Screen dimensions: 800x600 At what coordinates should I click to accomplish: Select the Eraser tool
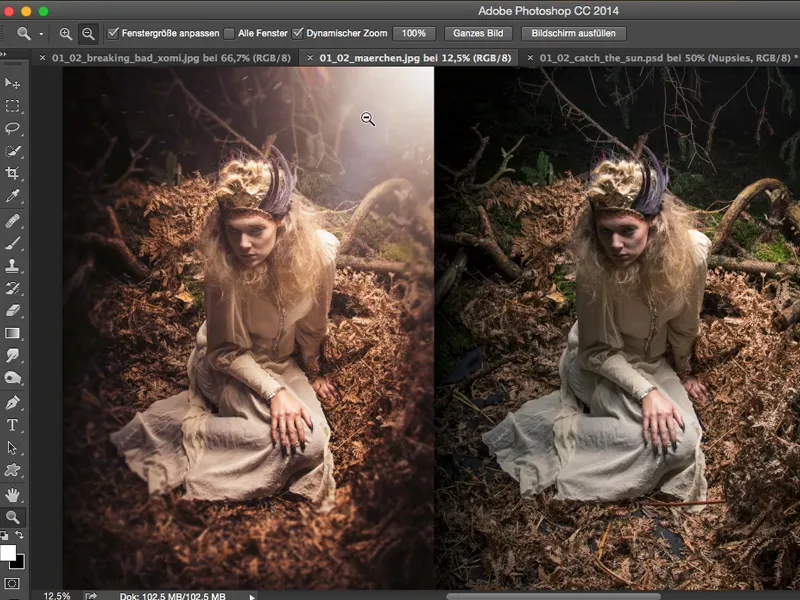point(12,310)
